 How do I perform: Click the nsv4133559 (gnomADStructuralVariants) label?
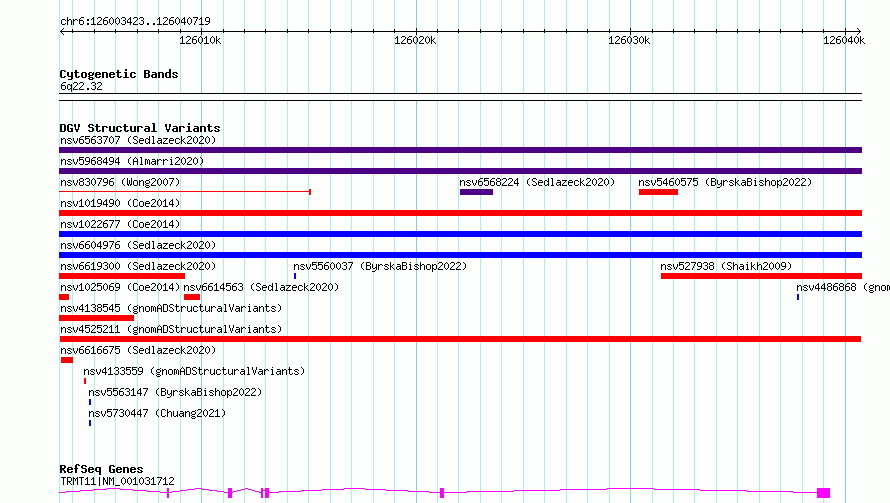[x=194, y=371]
